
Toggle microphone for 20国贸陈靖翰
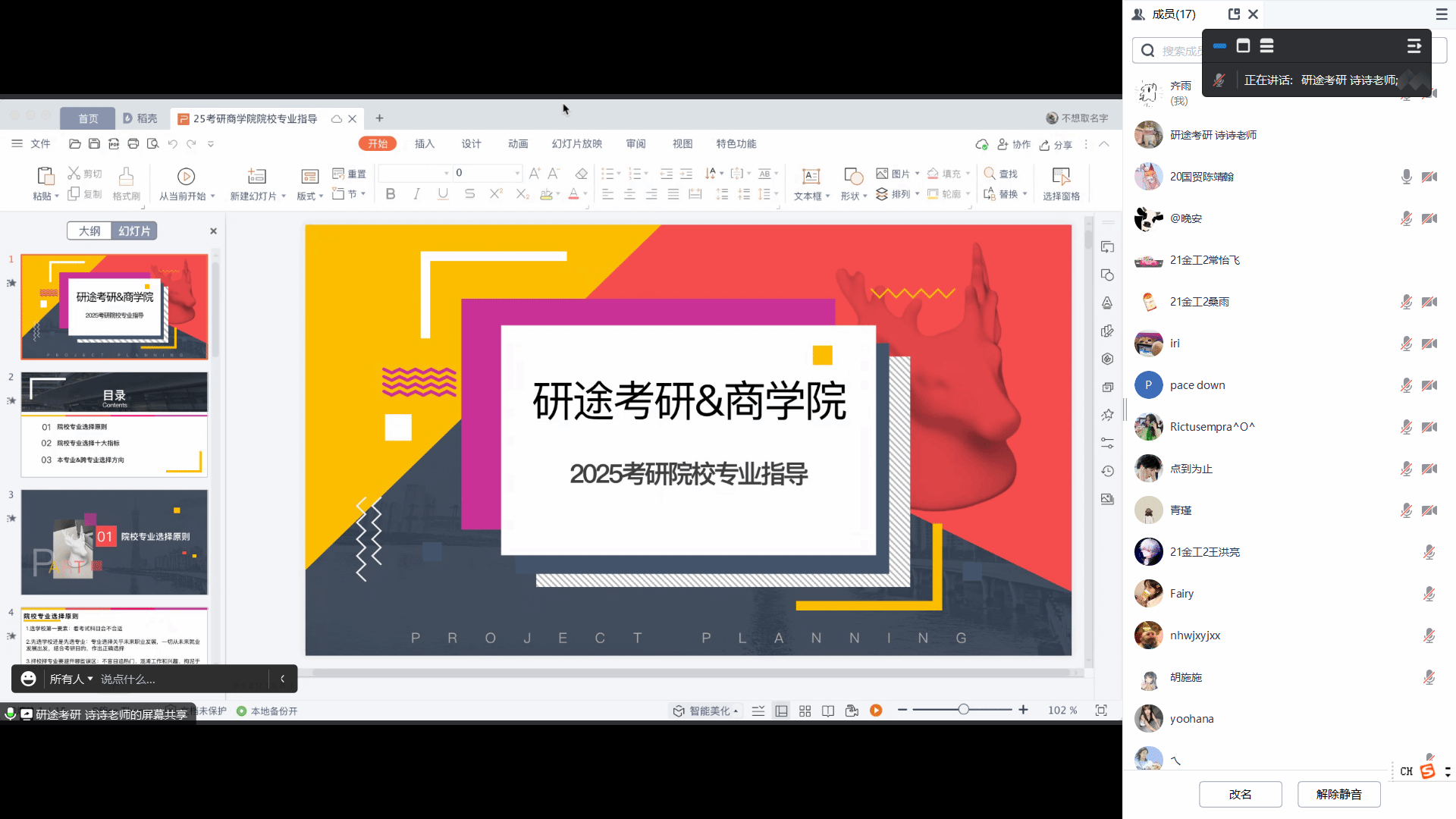tap(1406, 177)
